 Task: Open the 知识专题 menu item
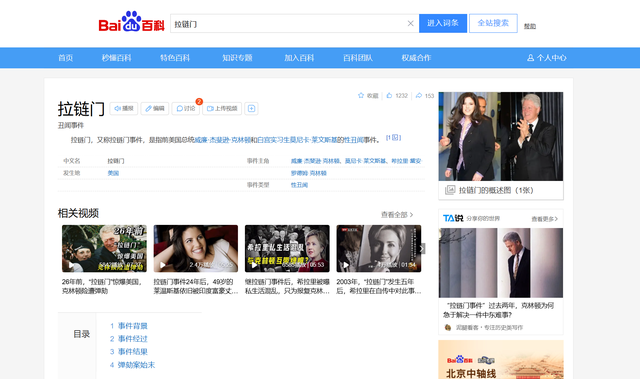pyautogui.click(x=237, y=58)
